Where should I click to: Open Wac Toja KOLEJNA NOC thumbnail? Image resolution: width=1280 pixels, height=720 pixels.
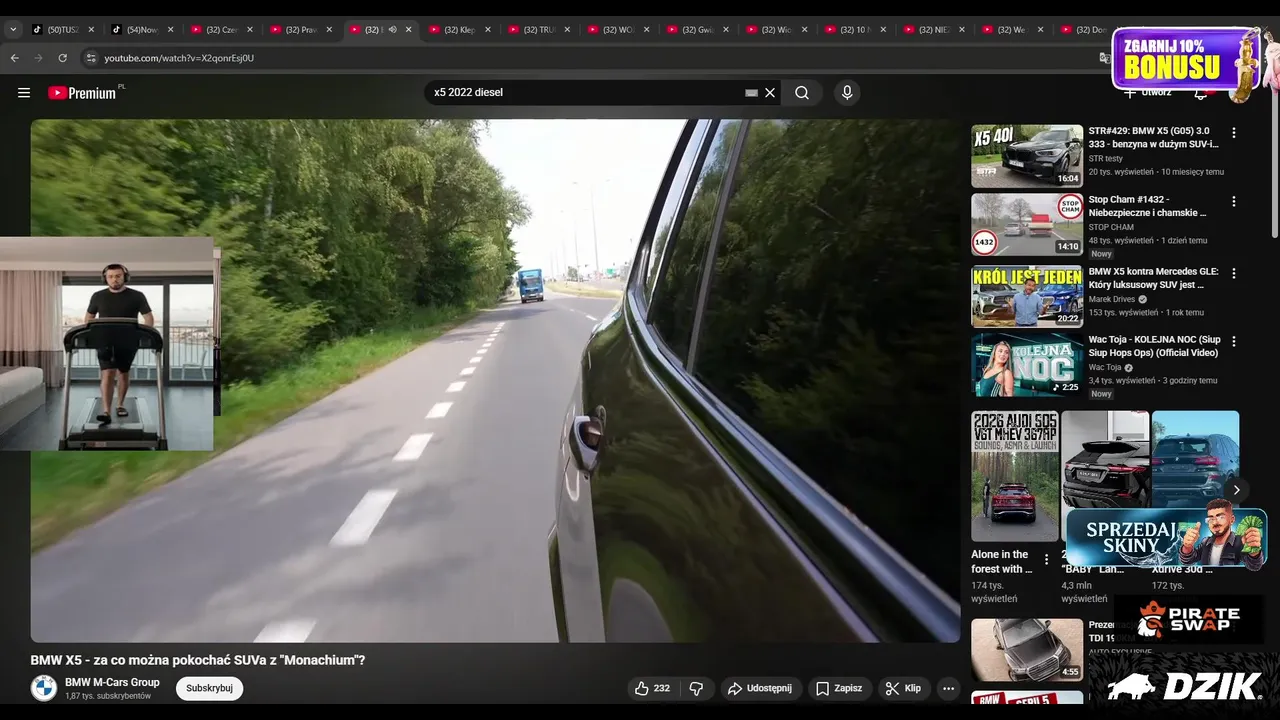click(x=1027, y=364)
